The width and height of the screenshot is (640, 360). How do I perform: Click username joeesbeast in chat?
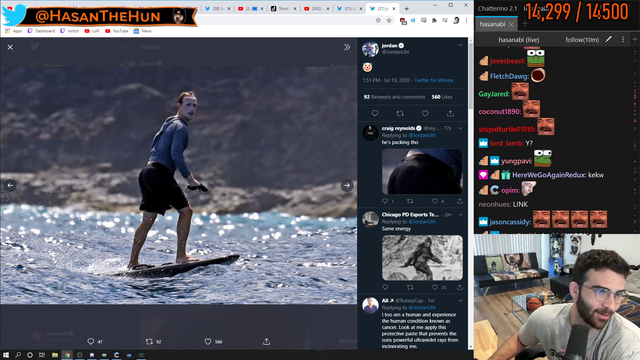tap(507, 61)
